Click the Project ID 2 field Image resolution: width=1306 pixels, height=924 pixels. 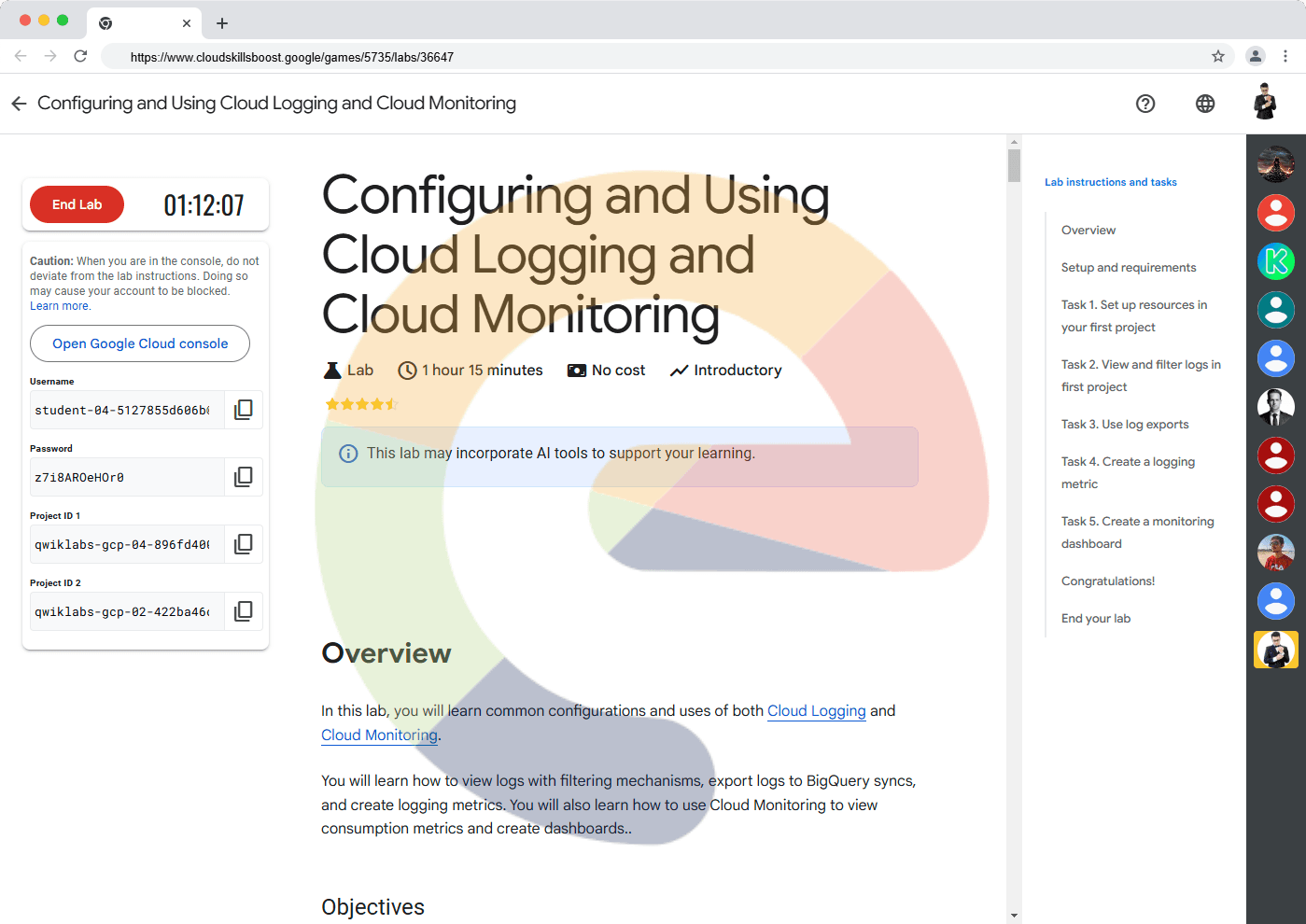click(x=127, y=611)
